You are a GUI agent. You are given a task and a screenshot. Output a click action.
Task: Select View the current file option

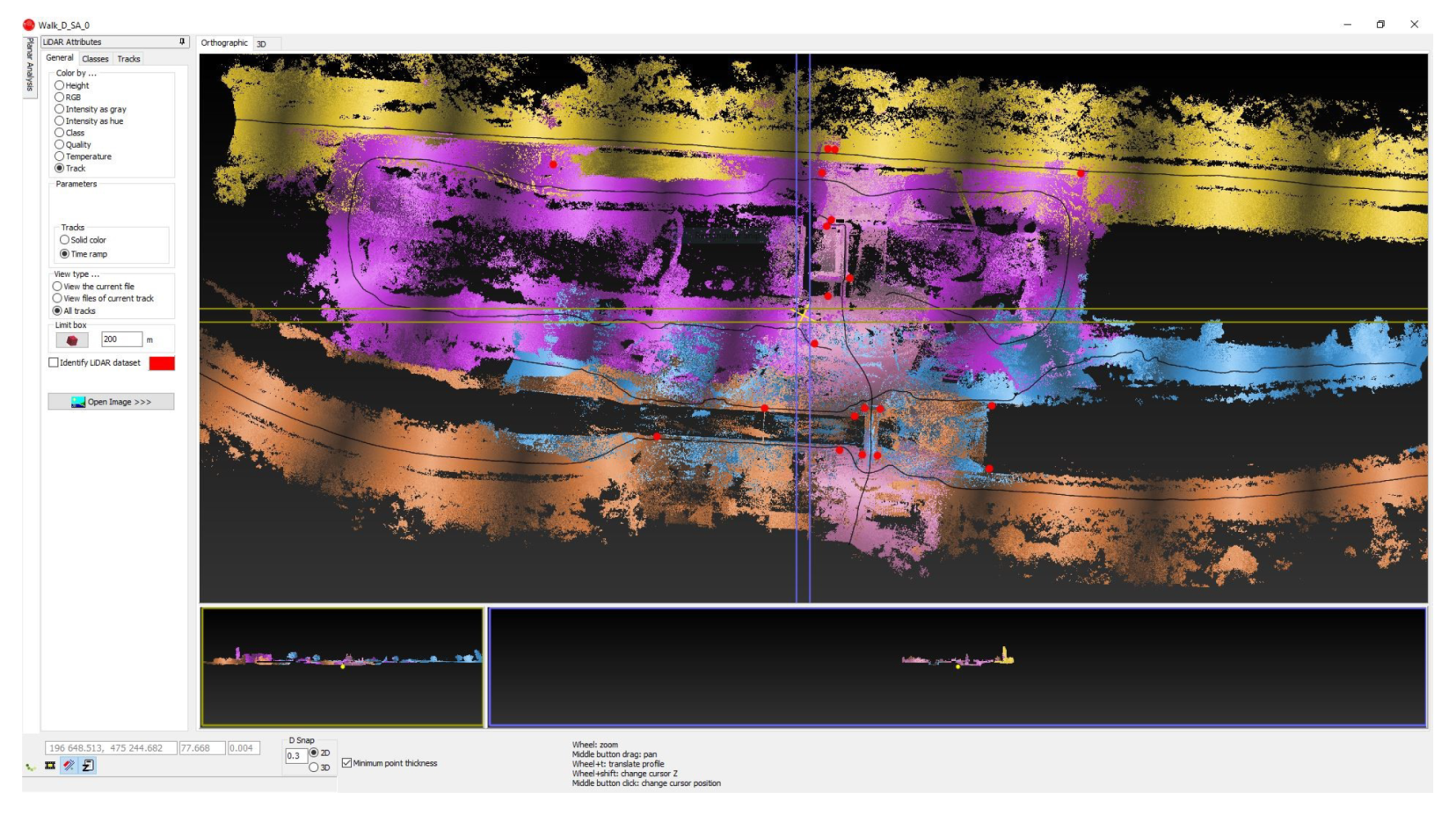[57, 287]
